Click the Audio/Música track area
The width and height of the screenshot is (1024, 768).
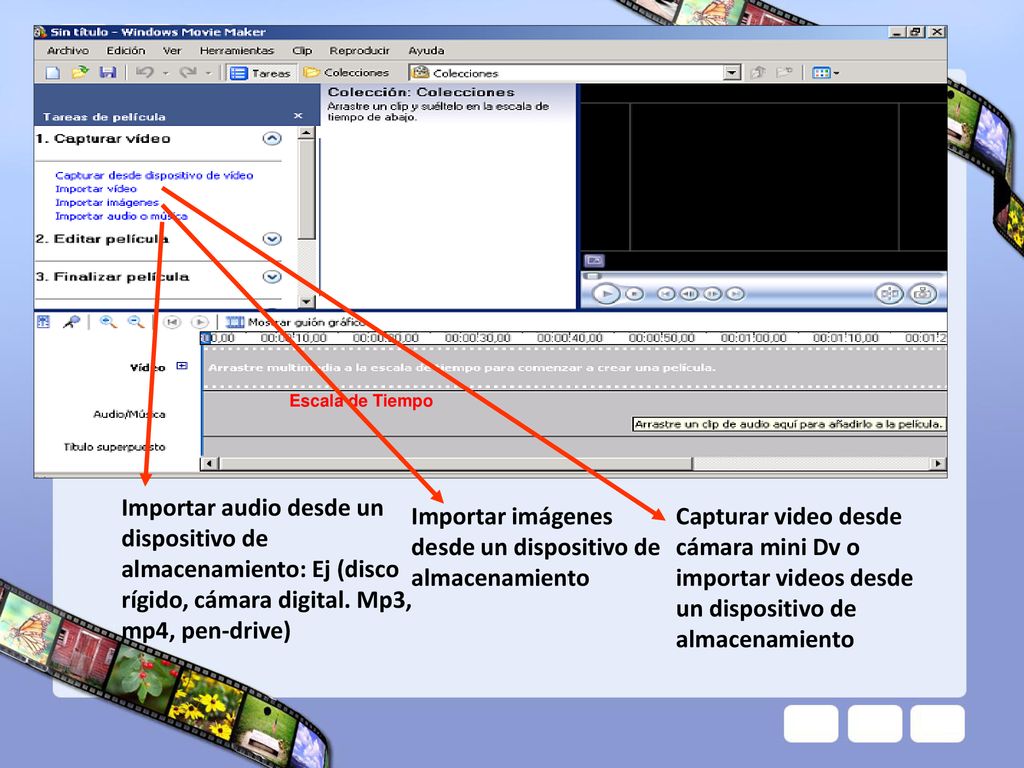[x=575, y=414]
